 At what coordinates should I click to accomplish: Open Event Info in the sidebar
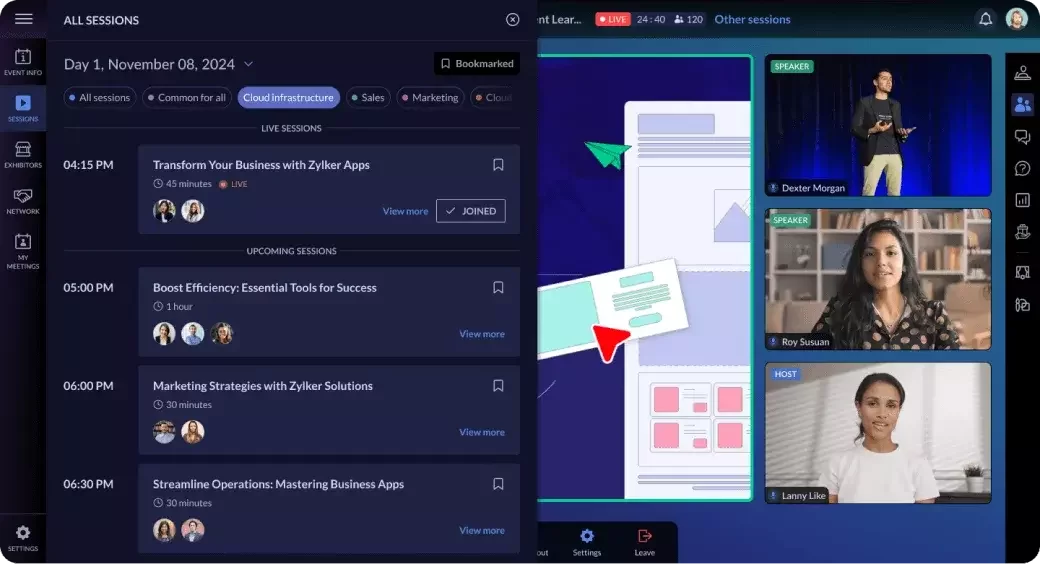point(23,62)
